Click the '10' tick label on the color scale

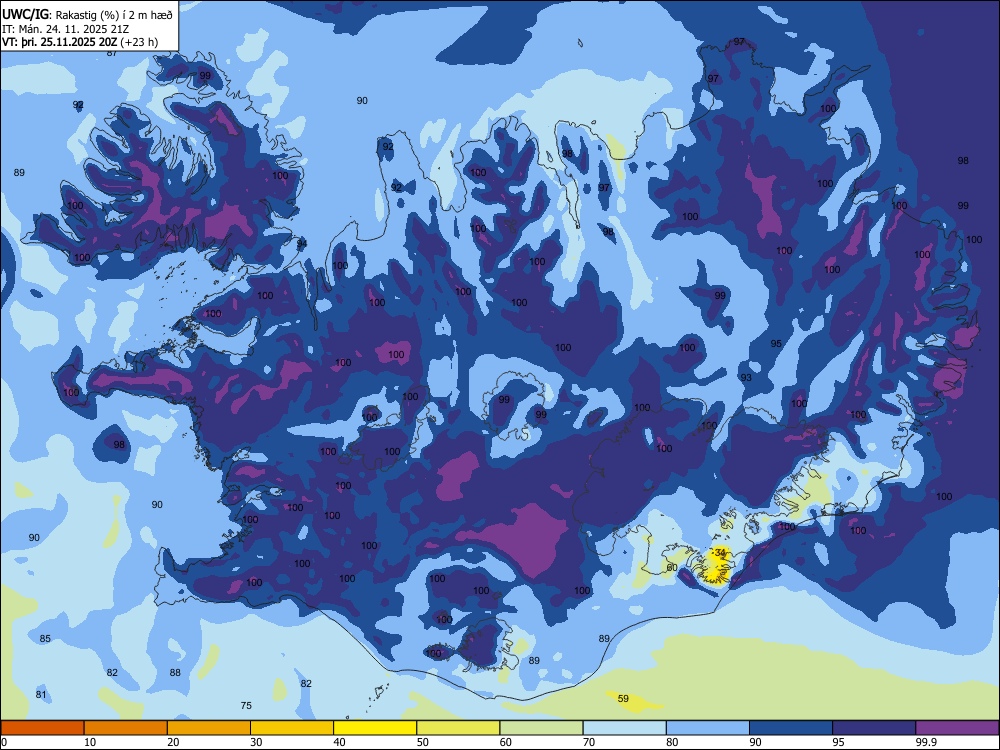coord(90,742)
